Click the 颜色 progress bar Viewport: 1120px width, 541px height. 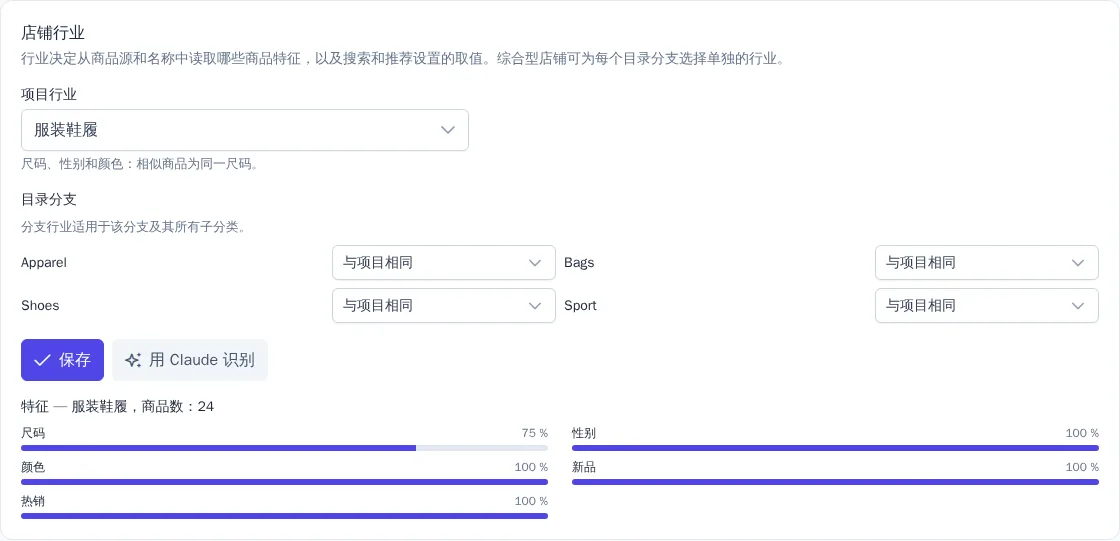284,482
